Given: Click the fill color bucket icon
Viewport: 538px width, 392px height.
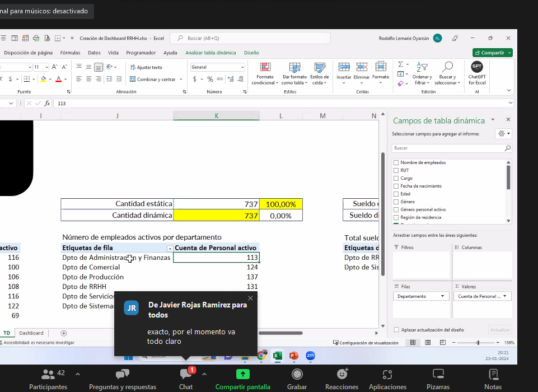Looking at the screenshot, I should coord(43,79).
